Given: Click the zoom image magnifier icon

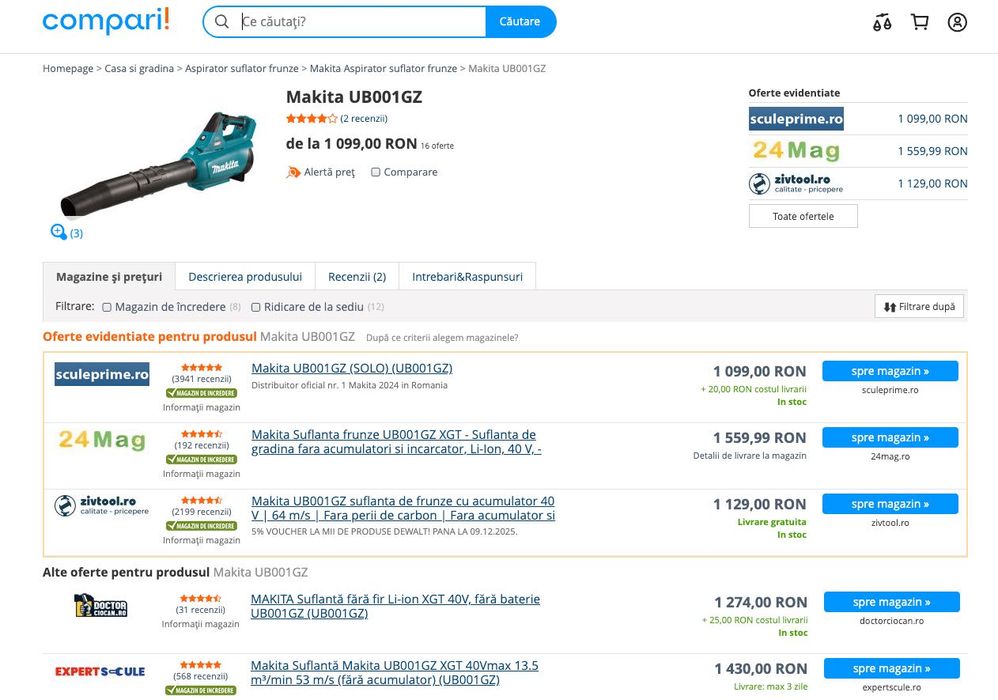Looking at the screenshot, I should click(x=58, y=232).
